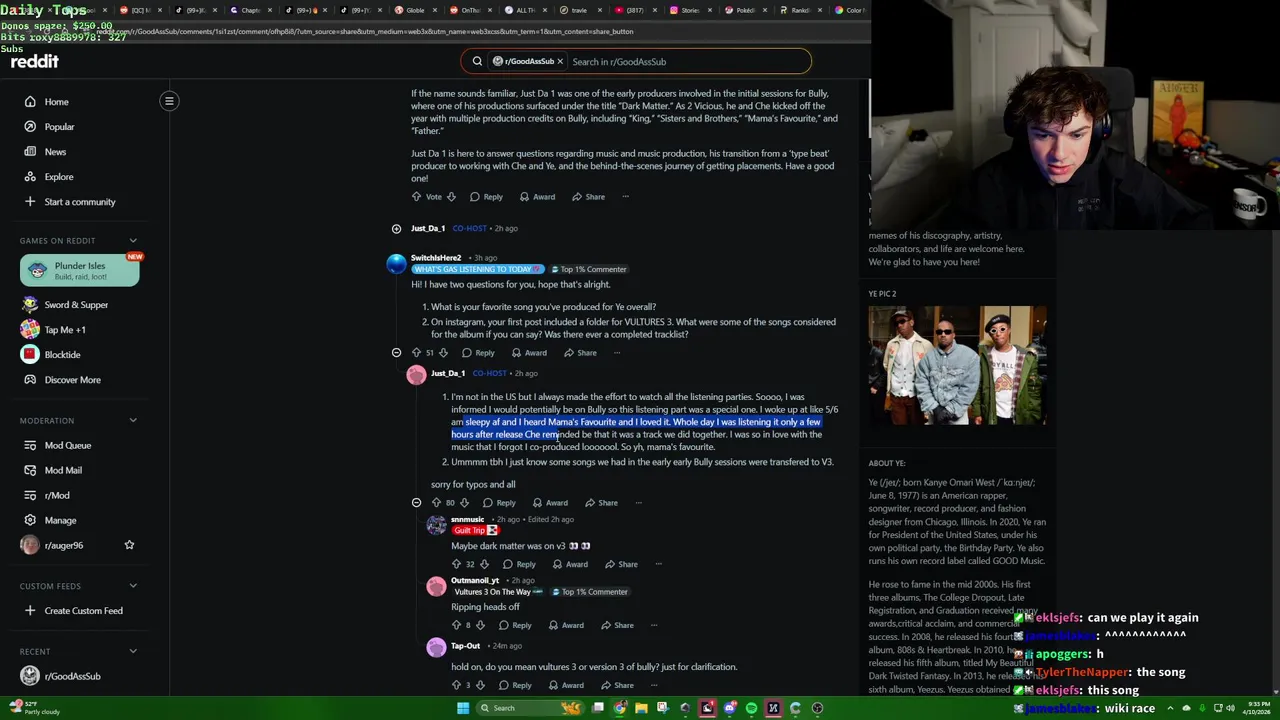Click the plus icon for Start a community
This screenshot has height=720, width=1280.
[x=30, y=202]
